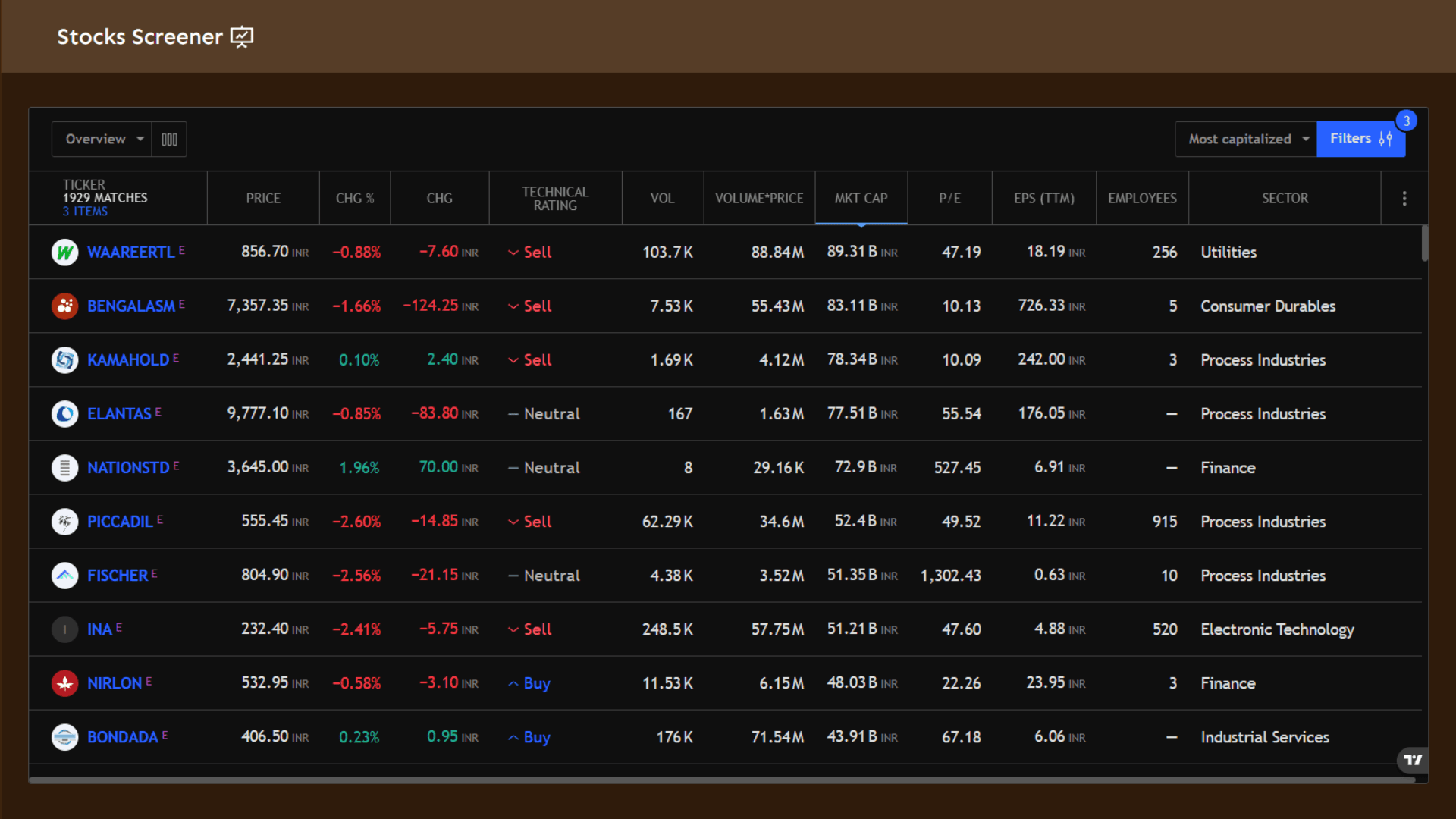Click the ELANTAS circular blue logo
The height and width of the screenshot is (819, 1456).
64,414
